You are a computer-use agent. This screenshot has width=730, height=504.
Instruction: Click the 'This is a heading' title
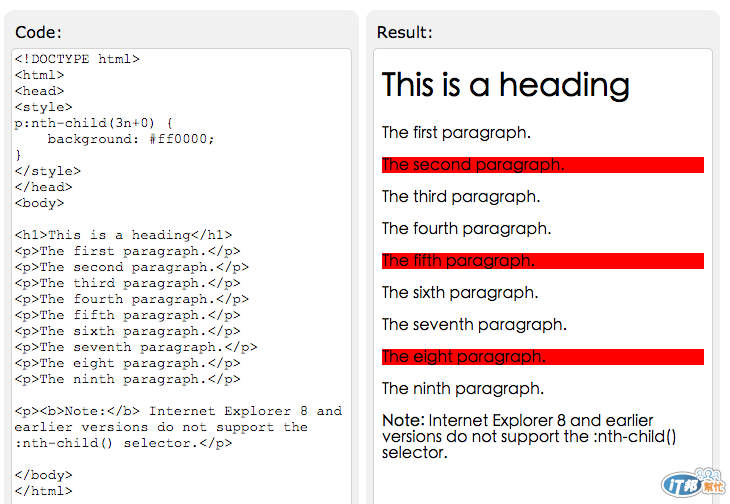(506, 85)
